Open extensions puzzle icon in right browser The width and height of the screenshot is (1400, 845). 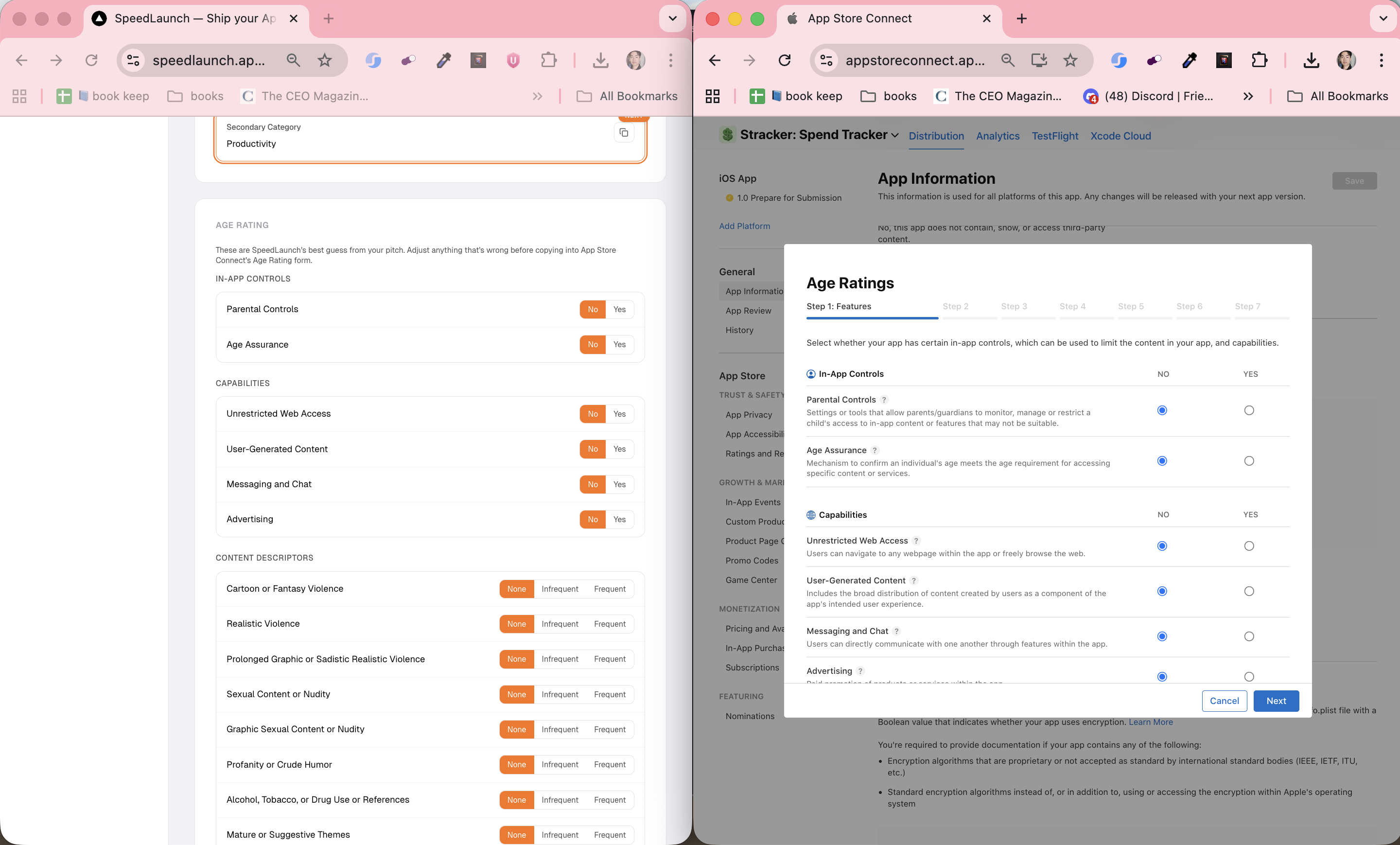tap(1259, 60)
